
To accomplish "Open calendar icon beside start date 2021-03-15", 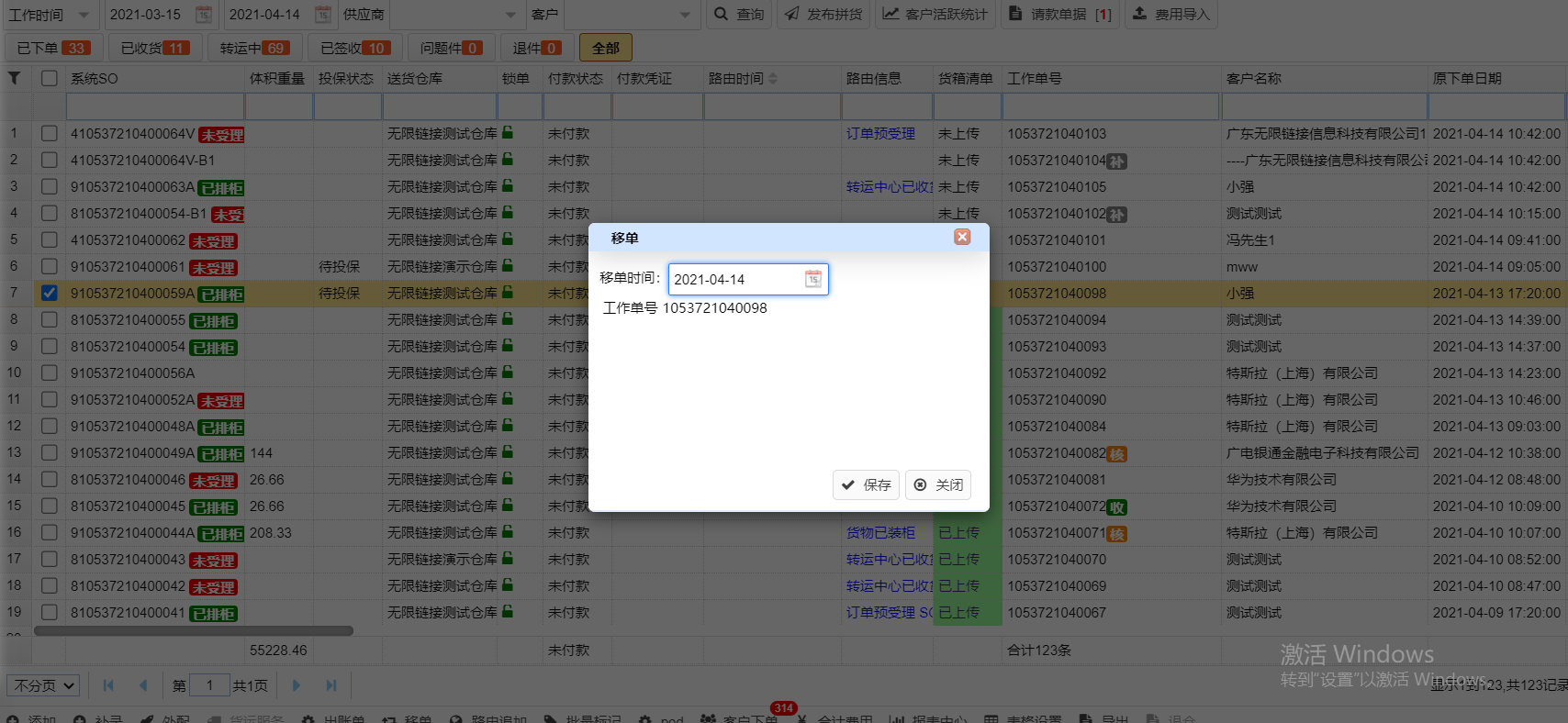I will (x=204, y=15).
